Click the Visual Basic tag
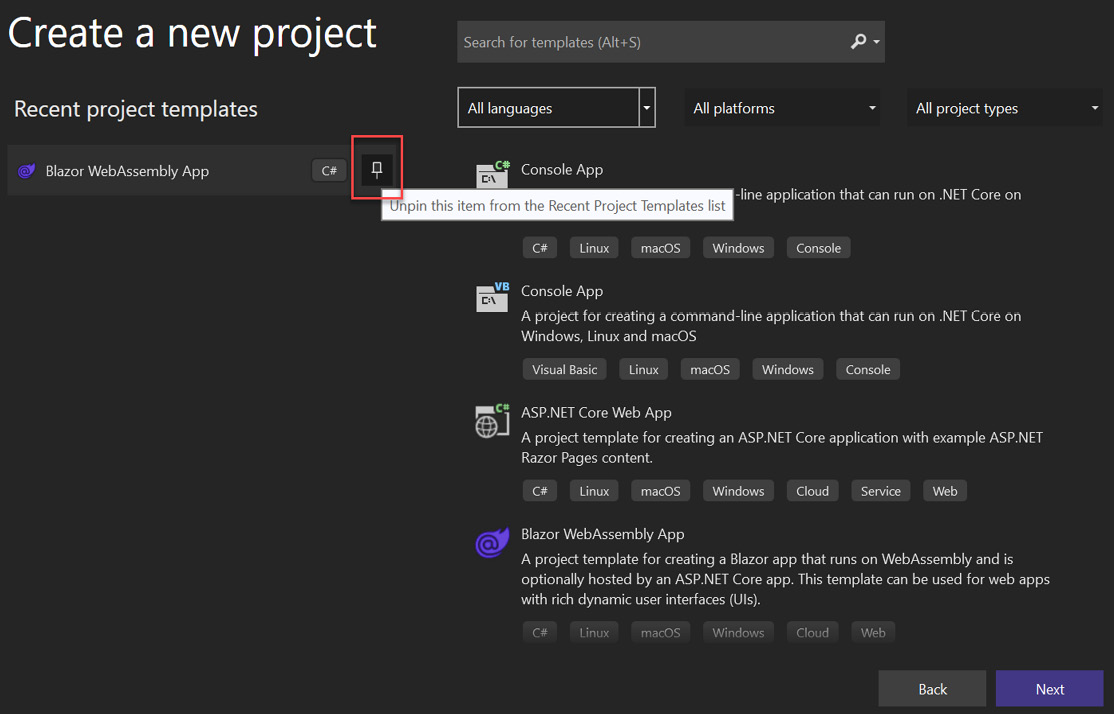Screen dimensions: 1114x714 pos(565,369)
